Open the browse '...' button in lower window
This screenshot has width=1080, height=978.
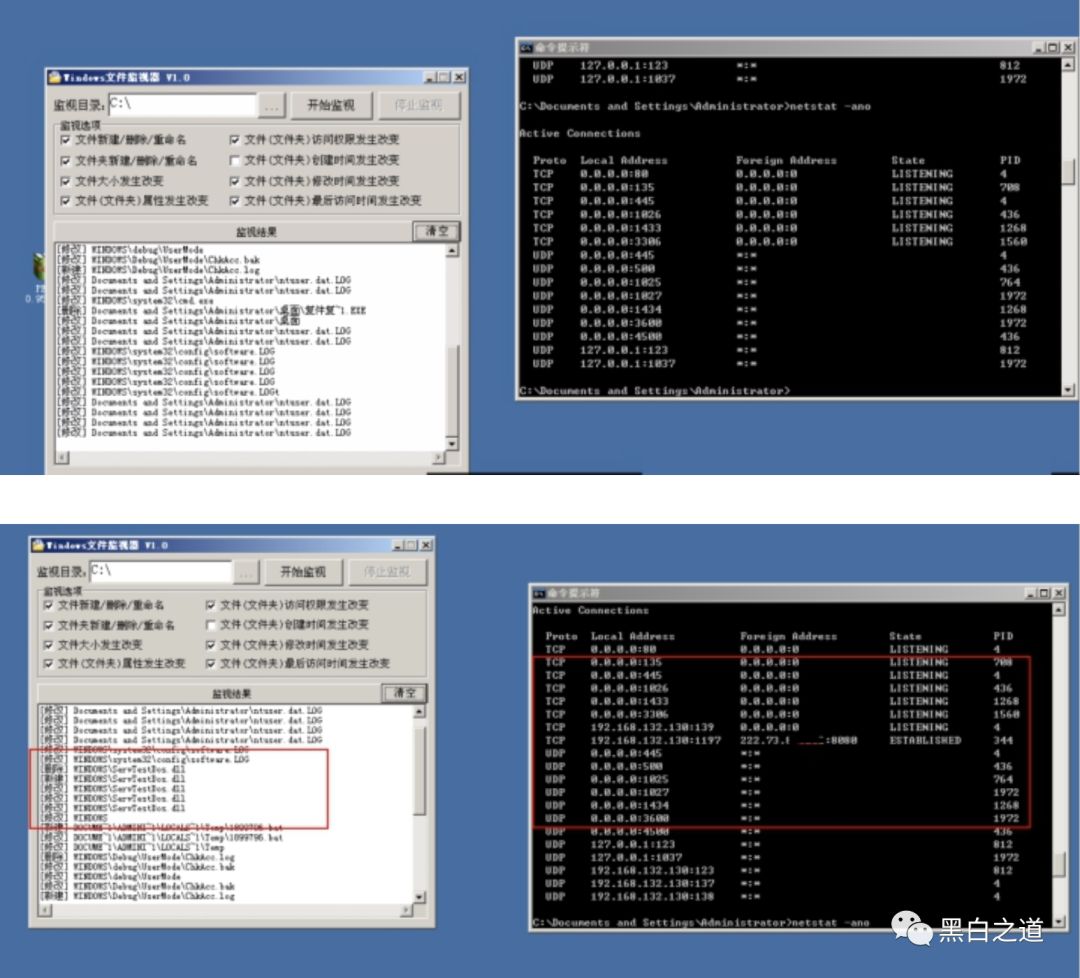click(x=246, y=572)
